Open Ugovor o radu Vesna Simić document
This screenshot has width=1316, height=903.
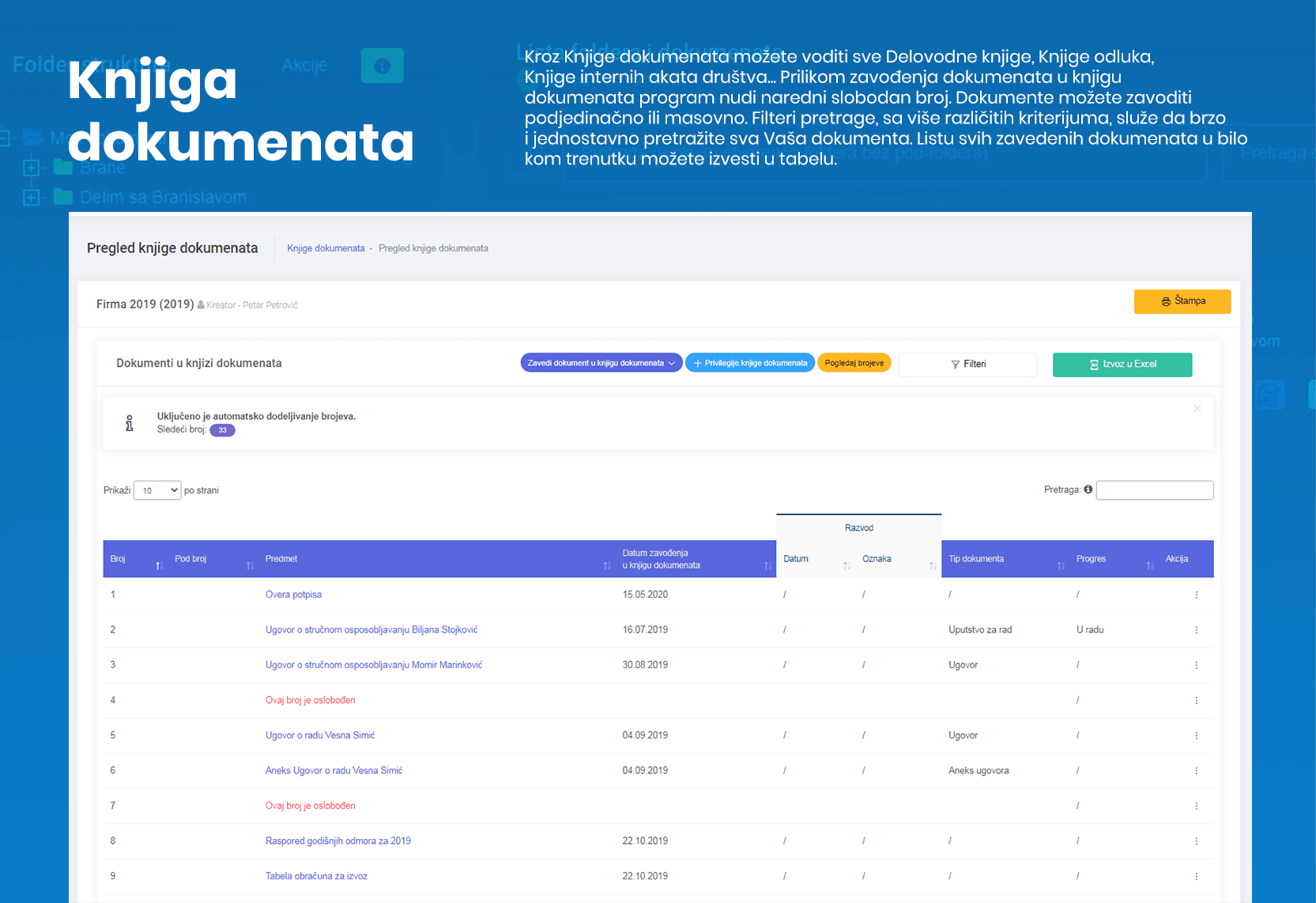pos(319,735)
